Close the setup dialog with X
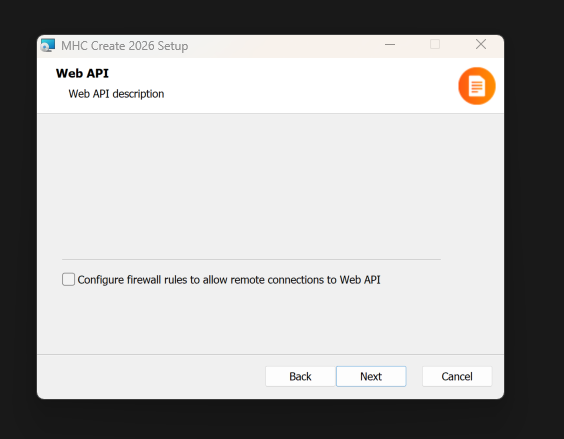 coord(481,44)
